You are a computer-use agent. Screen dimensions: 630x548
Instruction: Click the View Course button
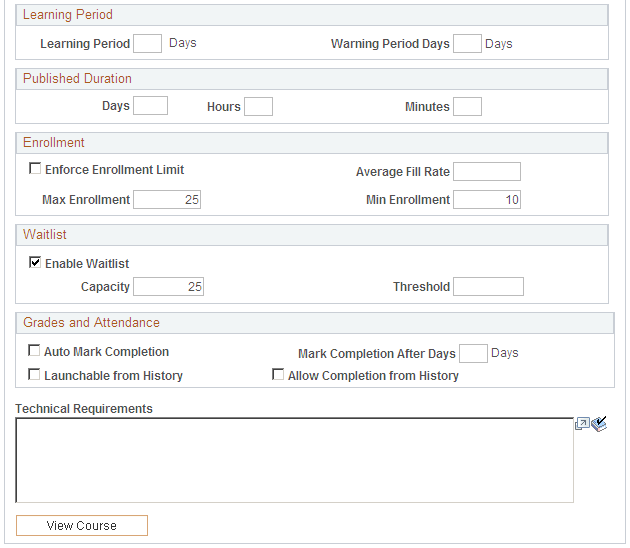(x=82, y=526)
